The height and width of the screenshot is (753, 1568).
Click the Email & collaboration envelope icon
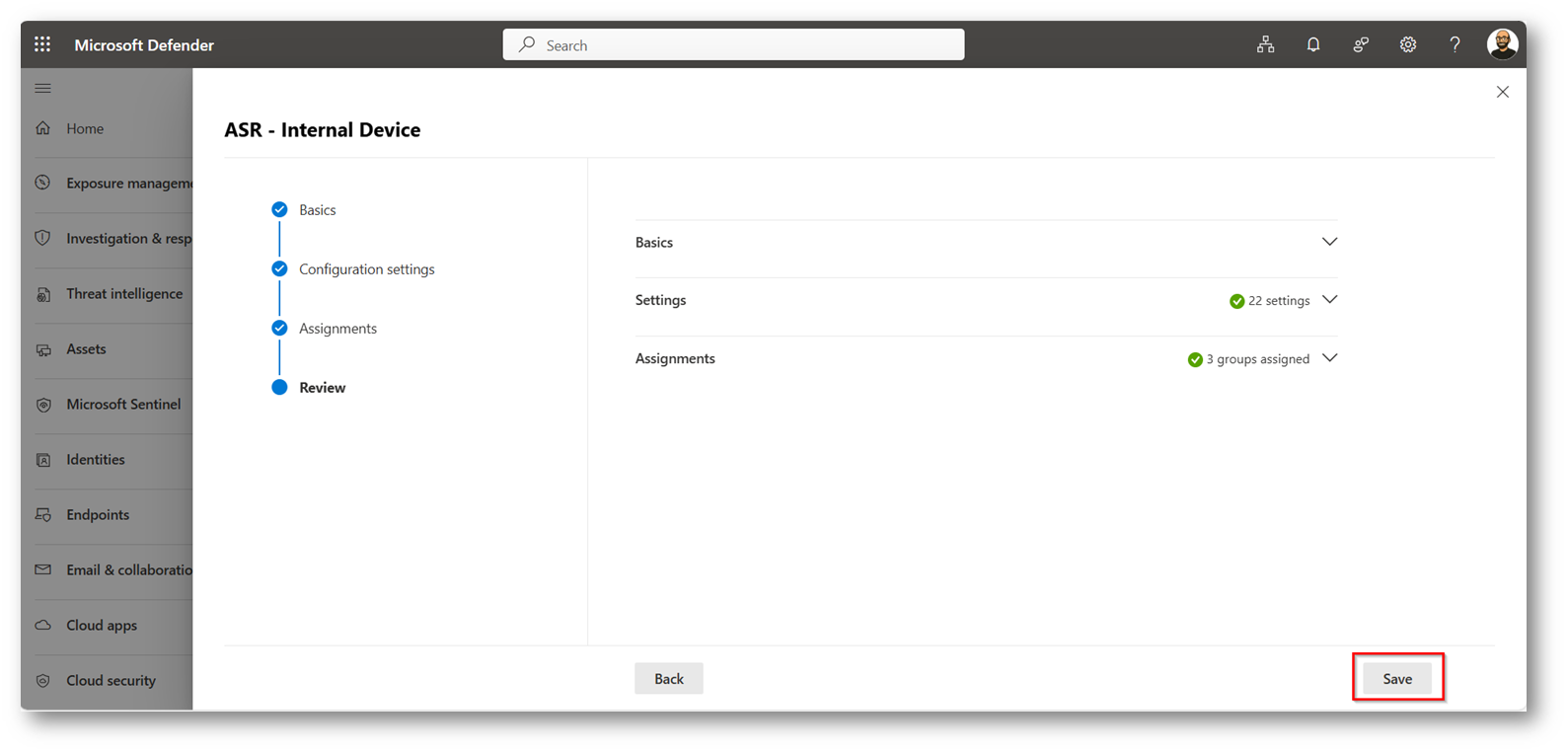pos(42,569)
